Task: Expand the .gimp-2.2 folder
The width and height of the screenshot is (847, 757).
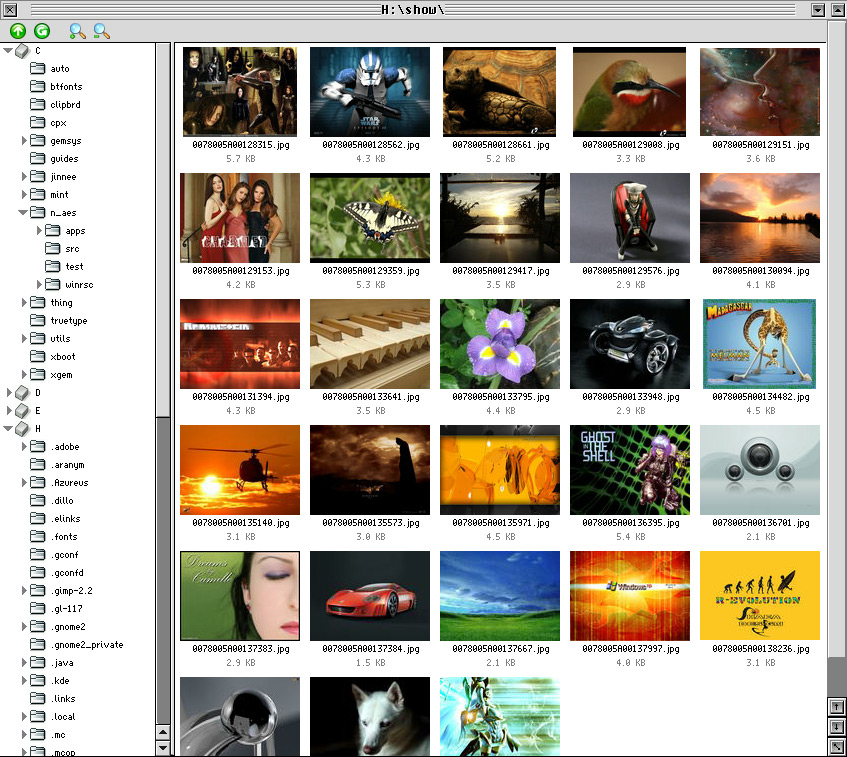Action: (x=25, y=591)
